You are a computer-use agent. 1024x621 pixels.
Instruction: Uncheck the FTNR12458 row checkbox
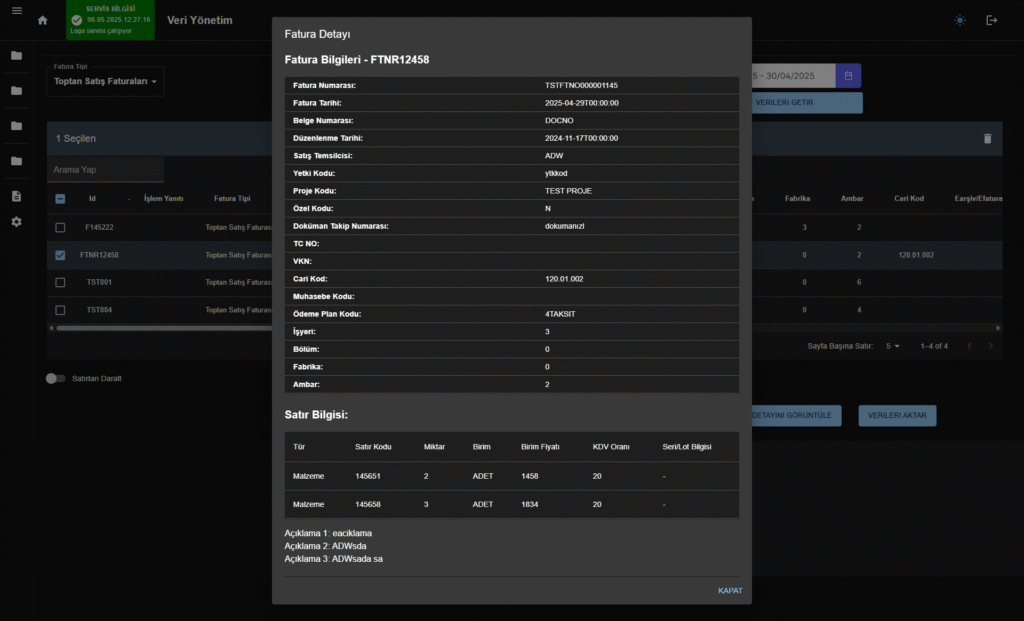[60, 256]
